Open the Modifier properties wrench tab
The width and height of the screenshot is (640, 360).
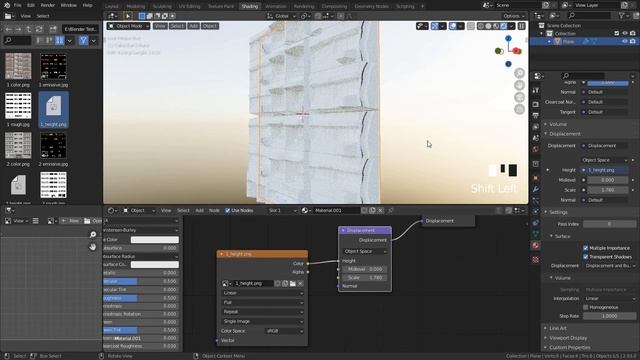[536, 189]
